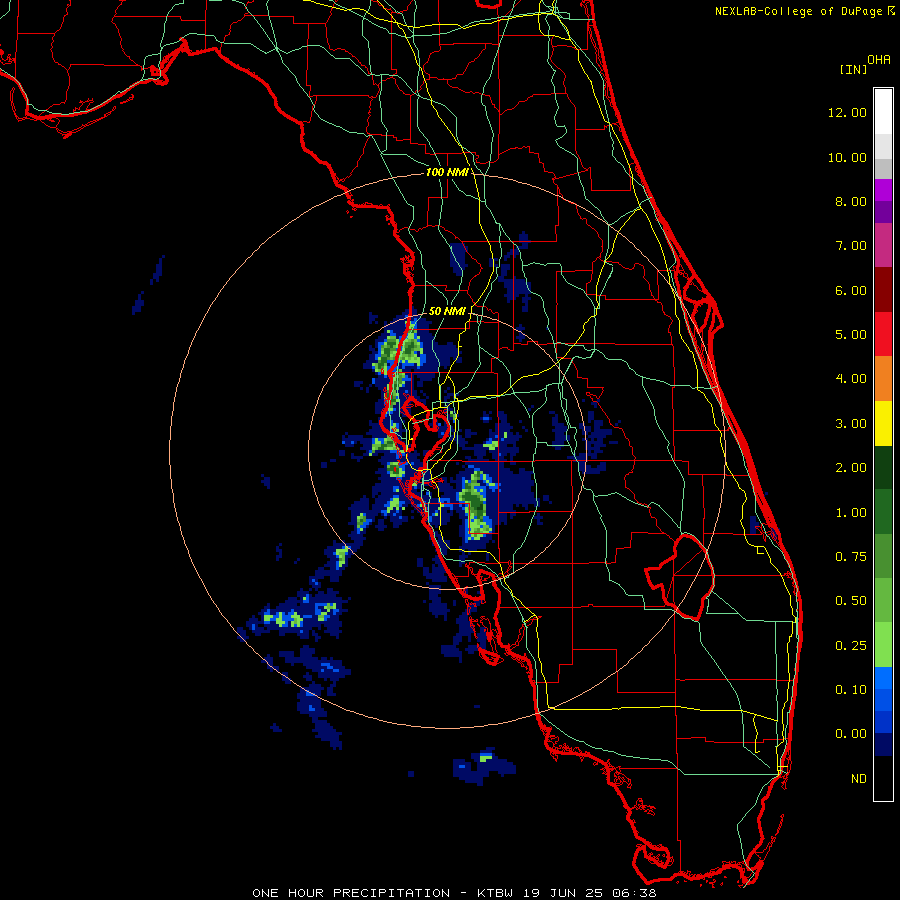Screen dimensions: 900x900
Task: Click the 1.00 legend value
Action: pos(851,513)
